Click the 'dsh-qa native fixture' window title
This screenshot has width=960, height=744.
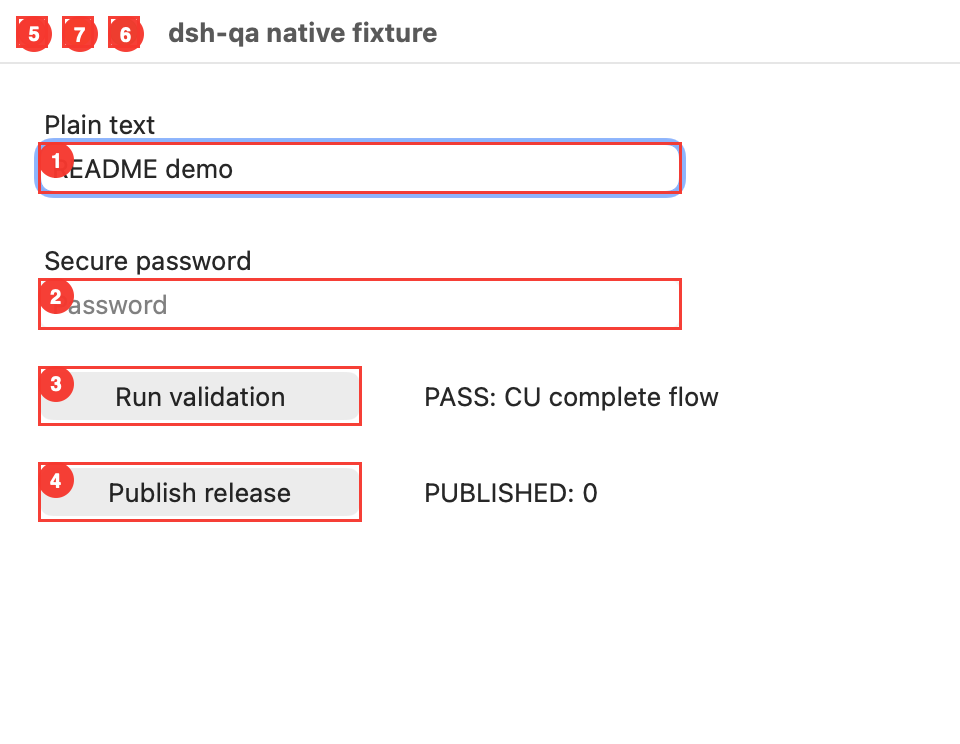tap(302, 33)
